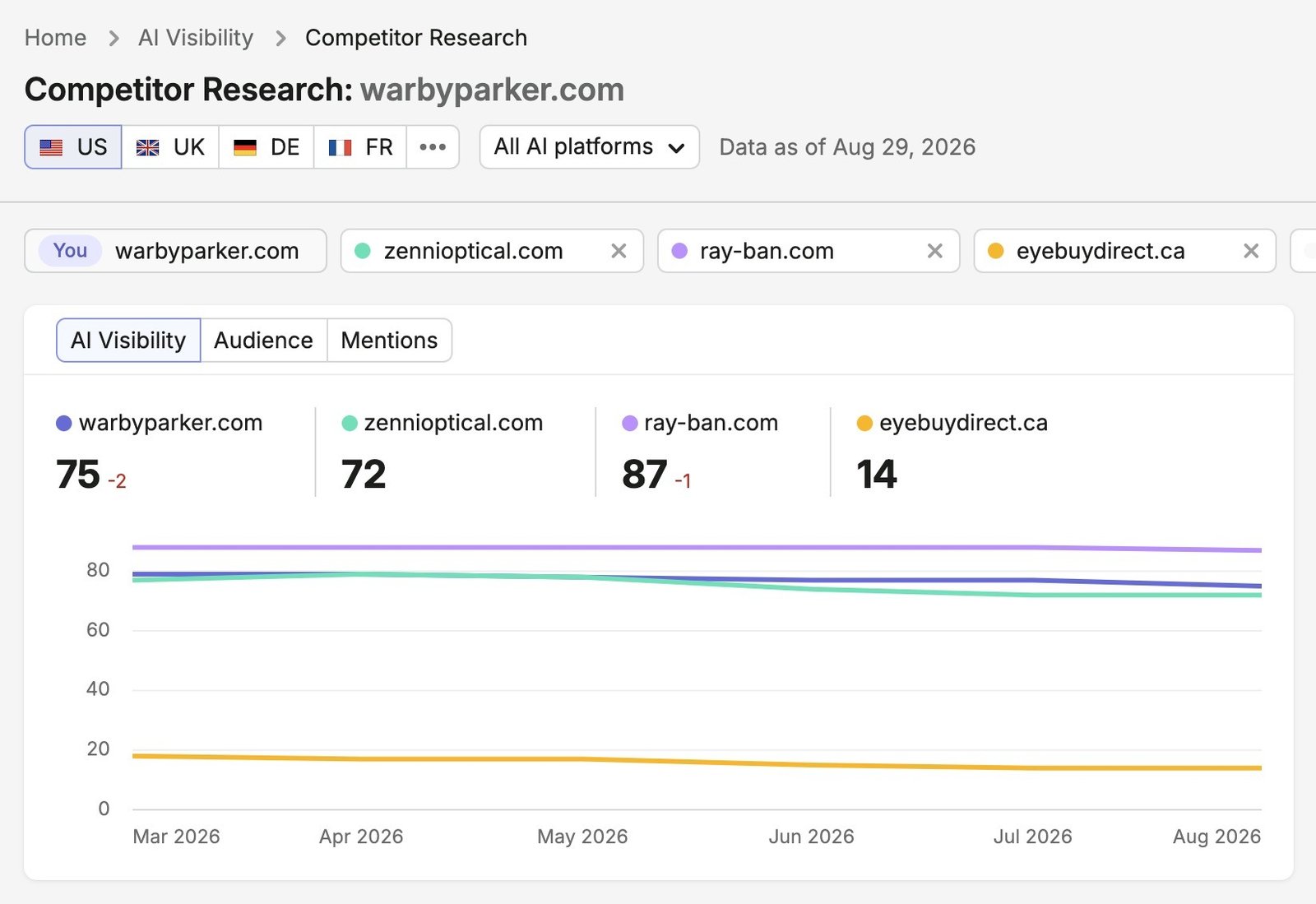Click the eyebuydirect.ca competitor field
1316x904 pixels.
point(1125,251)
